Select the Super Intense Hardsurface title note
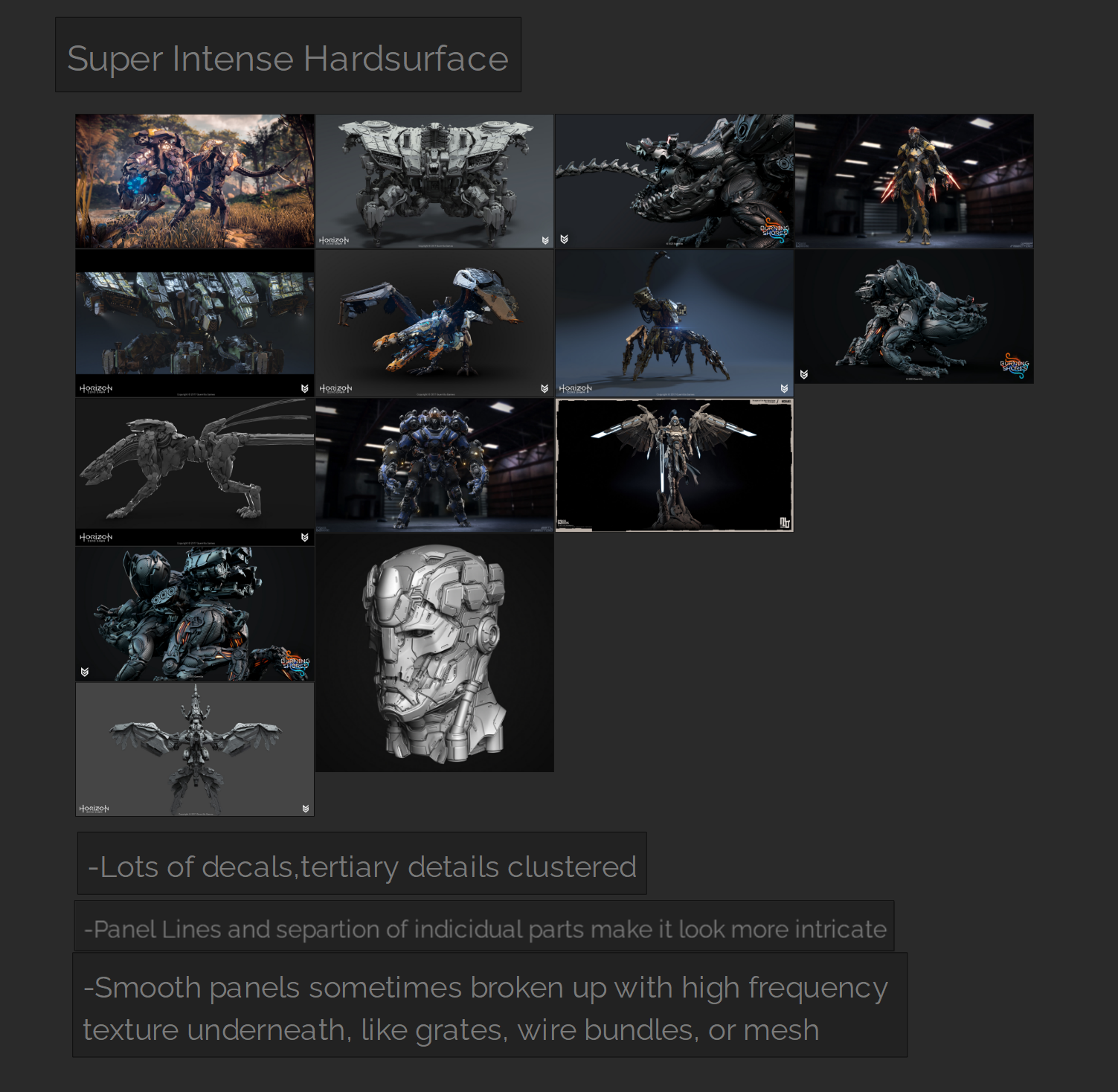 (288, 55)
